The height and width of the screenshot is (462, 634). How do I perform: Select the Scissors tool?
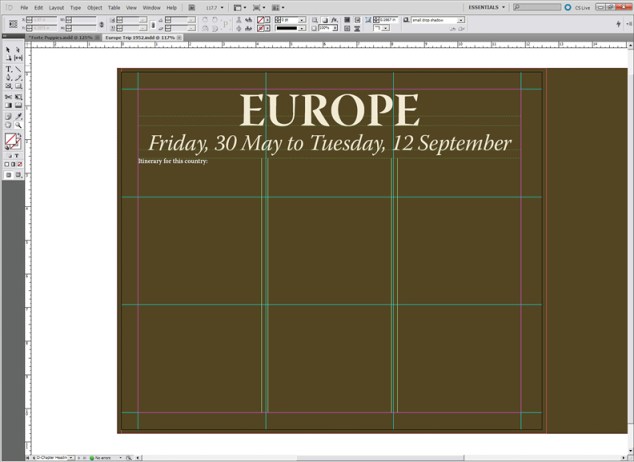coord(8,96)
